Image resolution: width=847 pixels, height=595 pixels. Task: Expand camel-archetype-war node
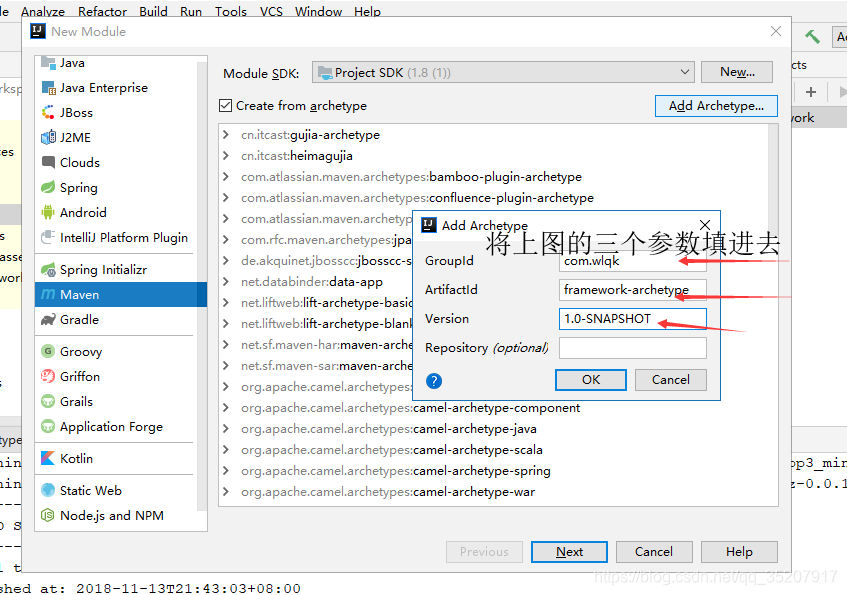(226, 492)
